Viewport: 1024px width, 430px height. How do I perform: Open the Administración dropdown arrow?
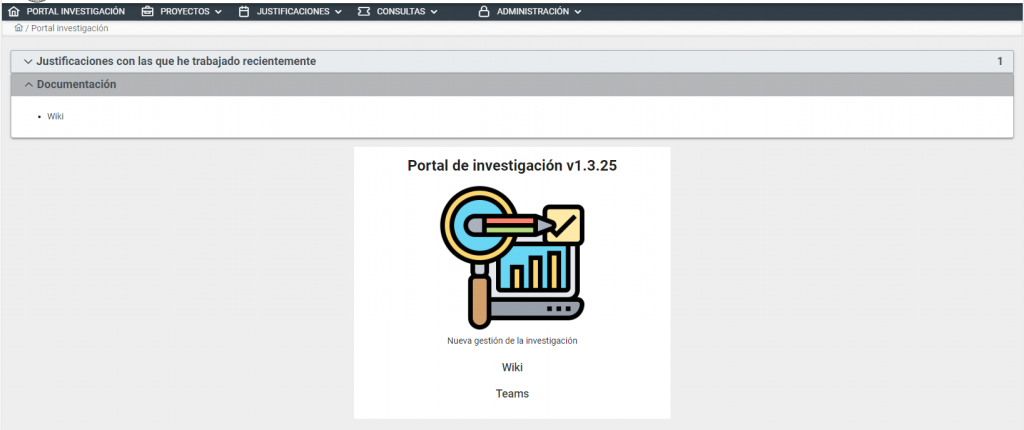578,12
